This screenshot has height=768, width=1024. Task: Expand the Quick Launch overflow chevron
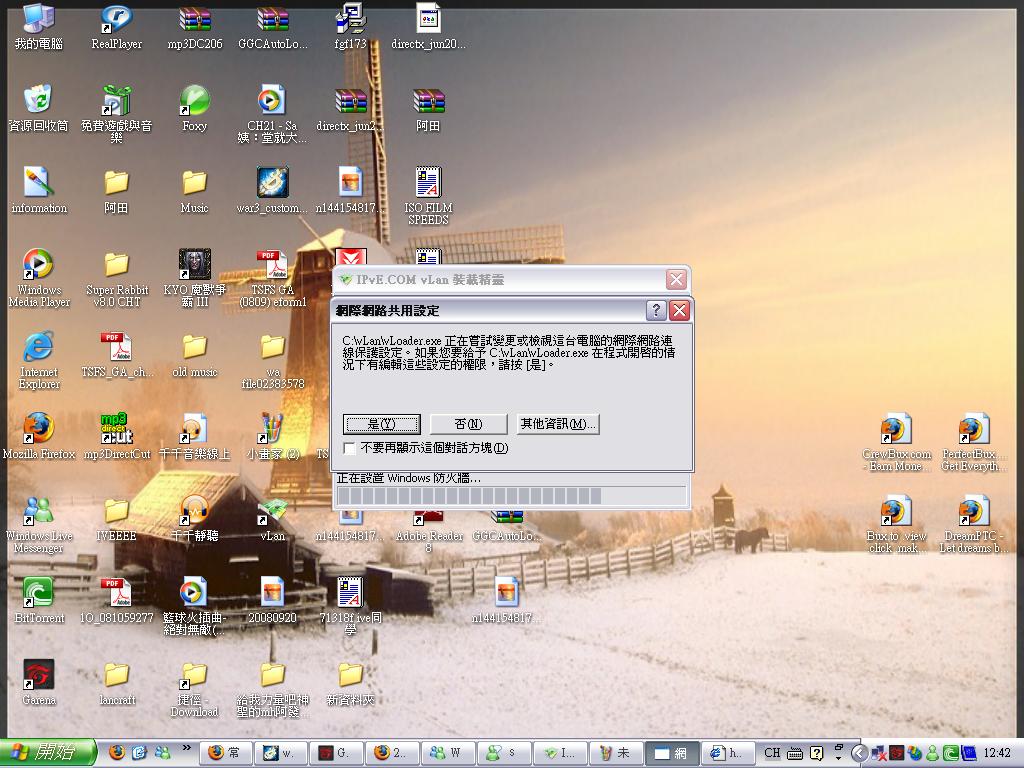186,748
